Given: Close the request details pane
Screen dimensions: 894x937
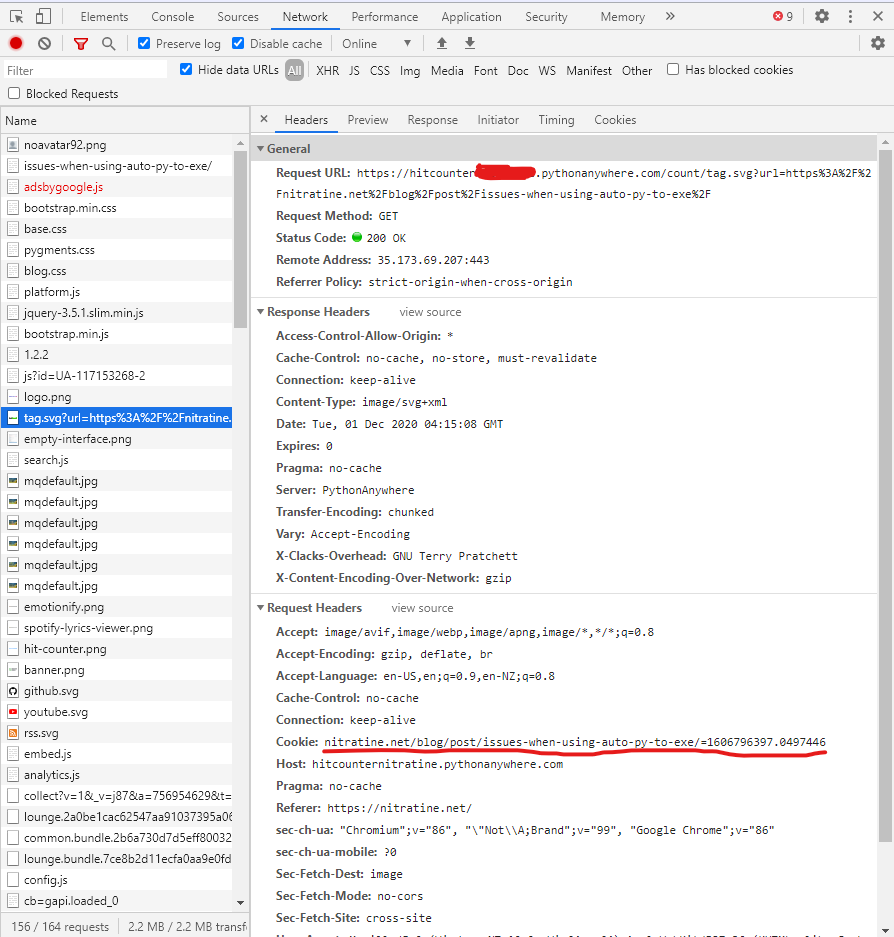Looking at the screenshot, I should (x=264, y=119).
